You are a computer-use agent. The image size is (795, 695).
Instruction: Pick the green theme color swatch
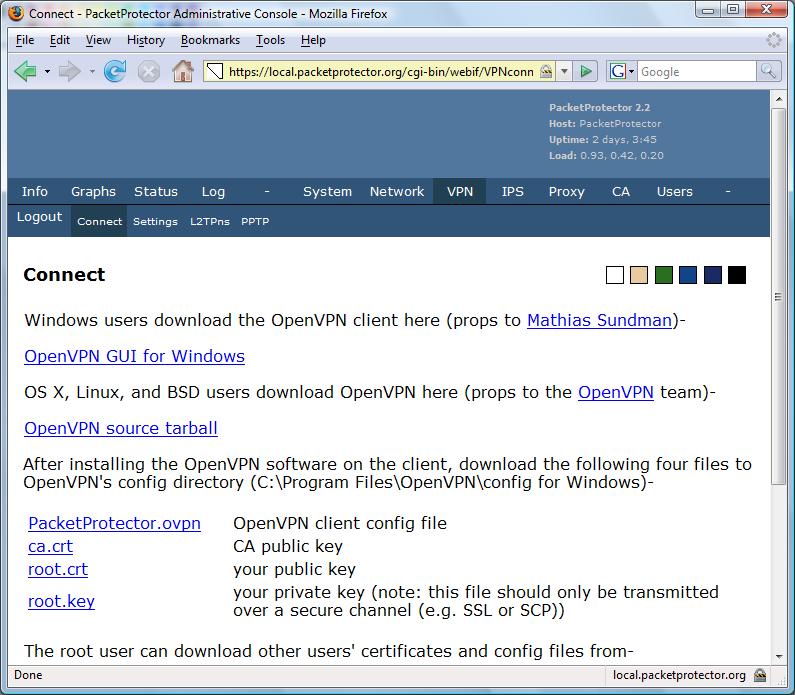(664, 275)
